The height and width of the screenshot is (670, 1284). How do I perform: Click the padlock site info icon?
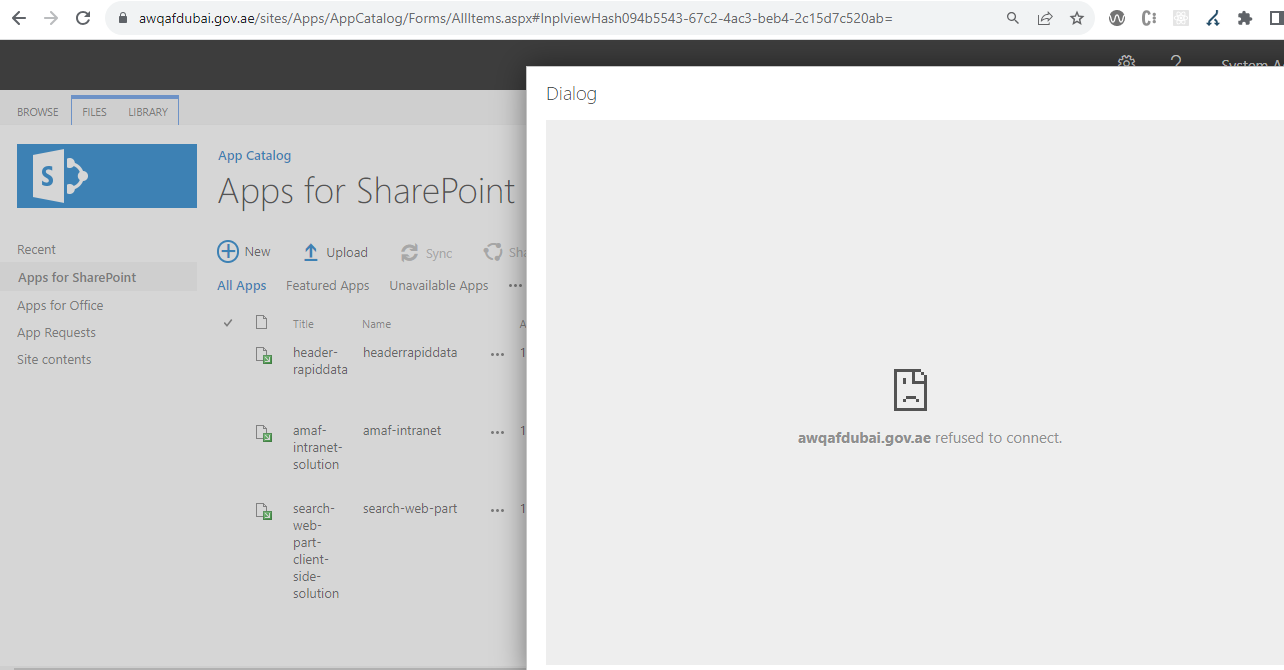123,18
